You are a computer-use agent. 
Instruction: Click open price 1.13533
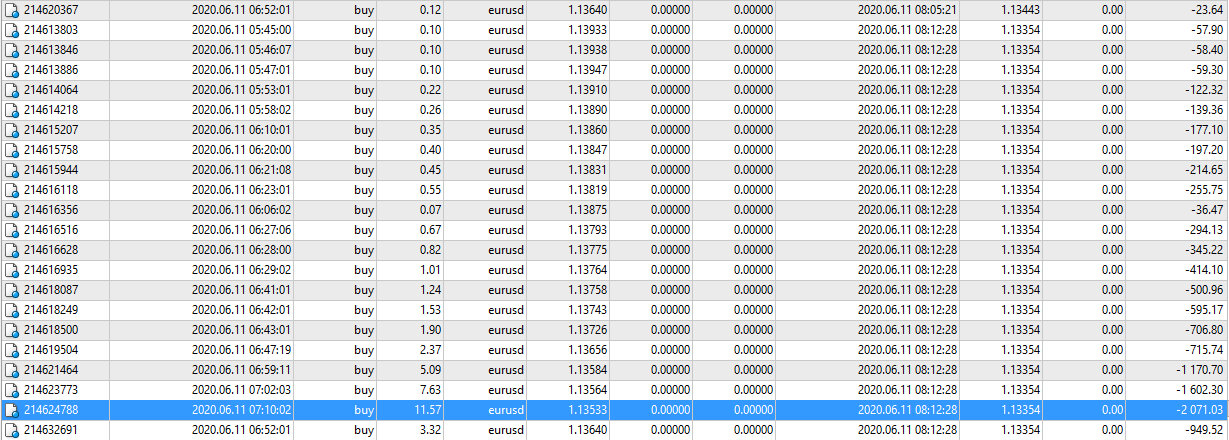click(x=585, y=410)
